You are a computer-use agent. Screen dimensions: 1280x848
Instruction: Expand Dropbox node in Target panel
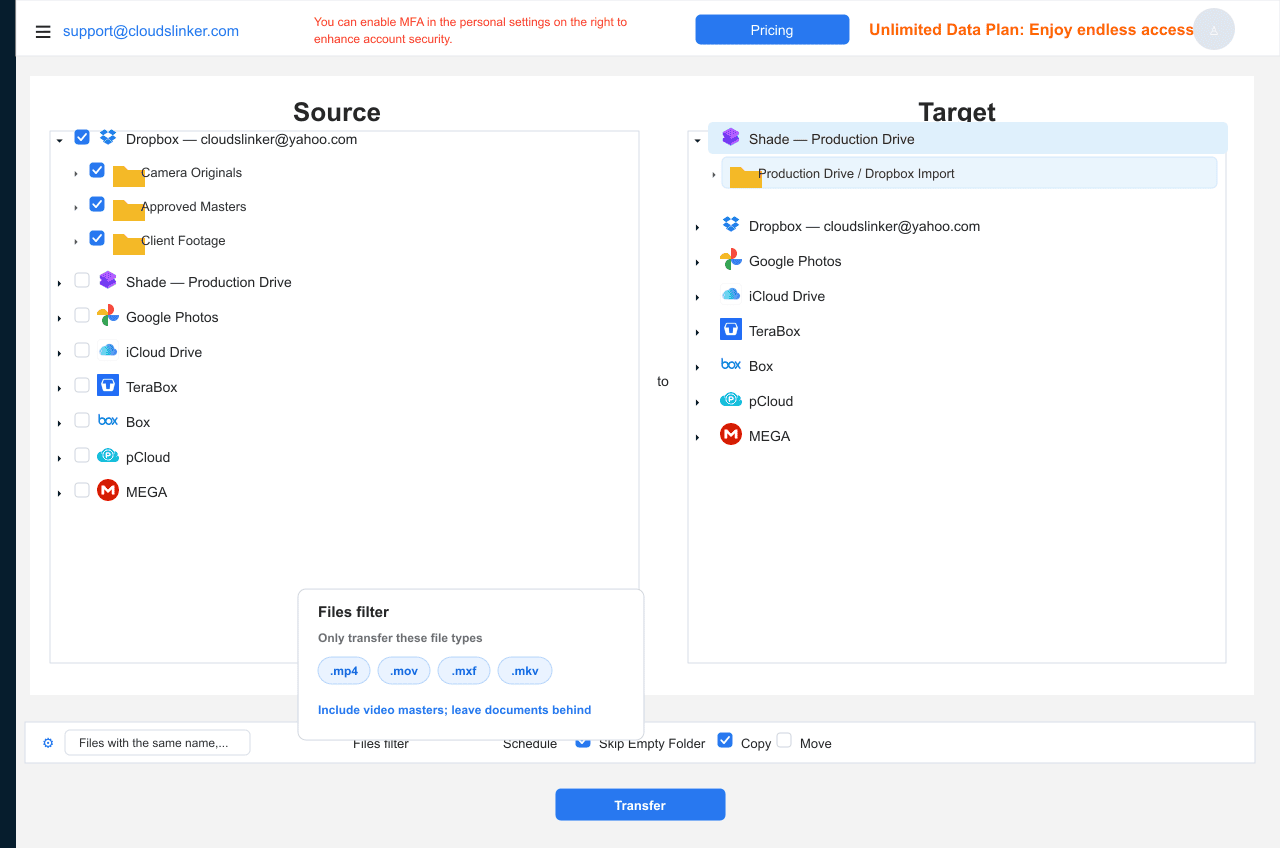point(697,228)
